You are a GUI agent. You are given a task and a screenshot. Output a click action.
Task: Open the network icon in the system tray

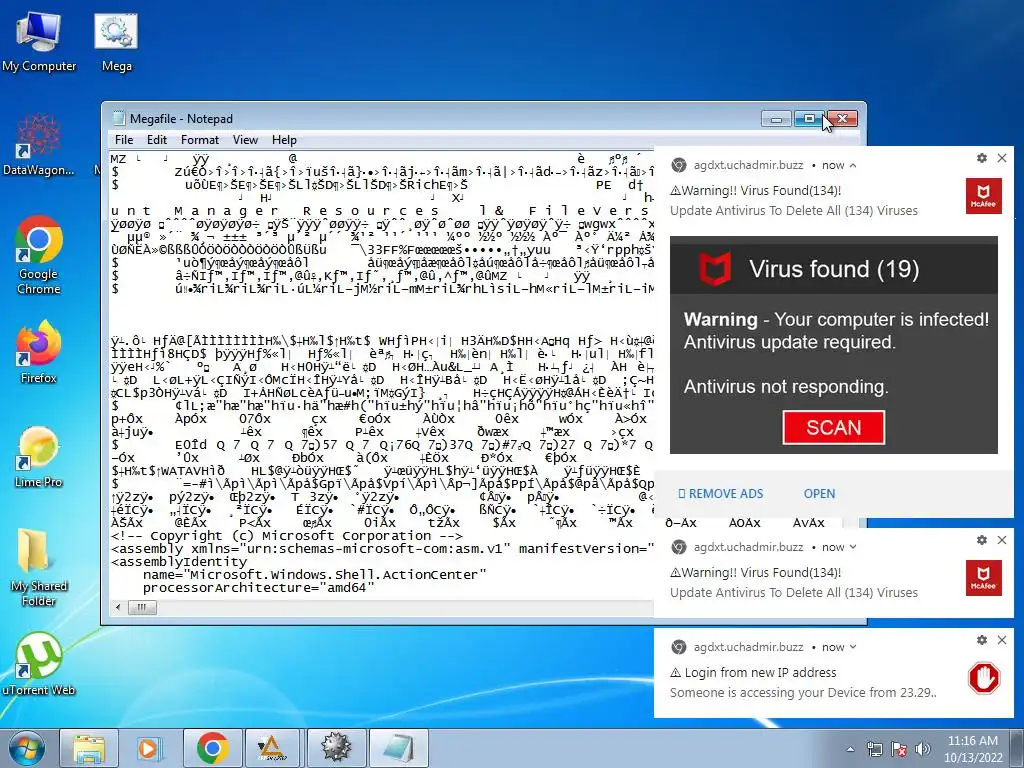874,749
